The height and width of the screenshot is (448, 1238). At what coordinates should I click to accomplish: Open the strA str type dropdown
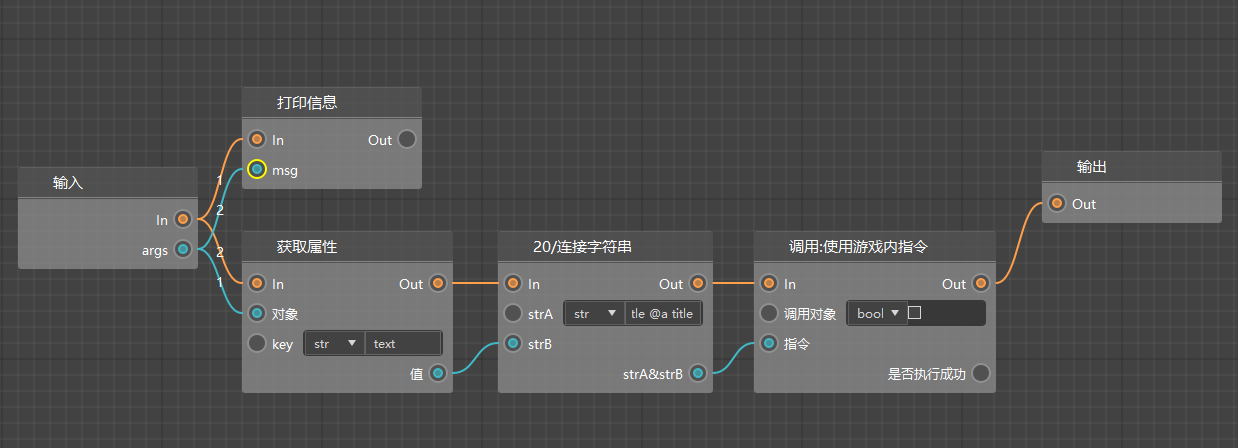tap(594, 314)
